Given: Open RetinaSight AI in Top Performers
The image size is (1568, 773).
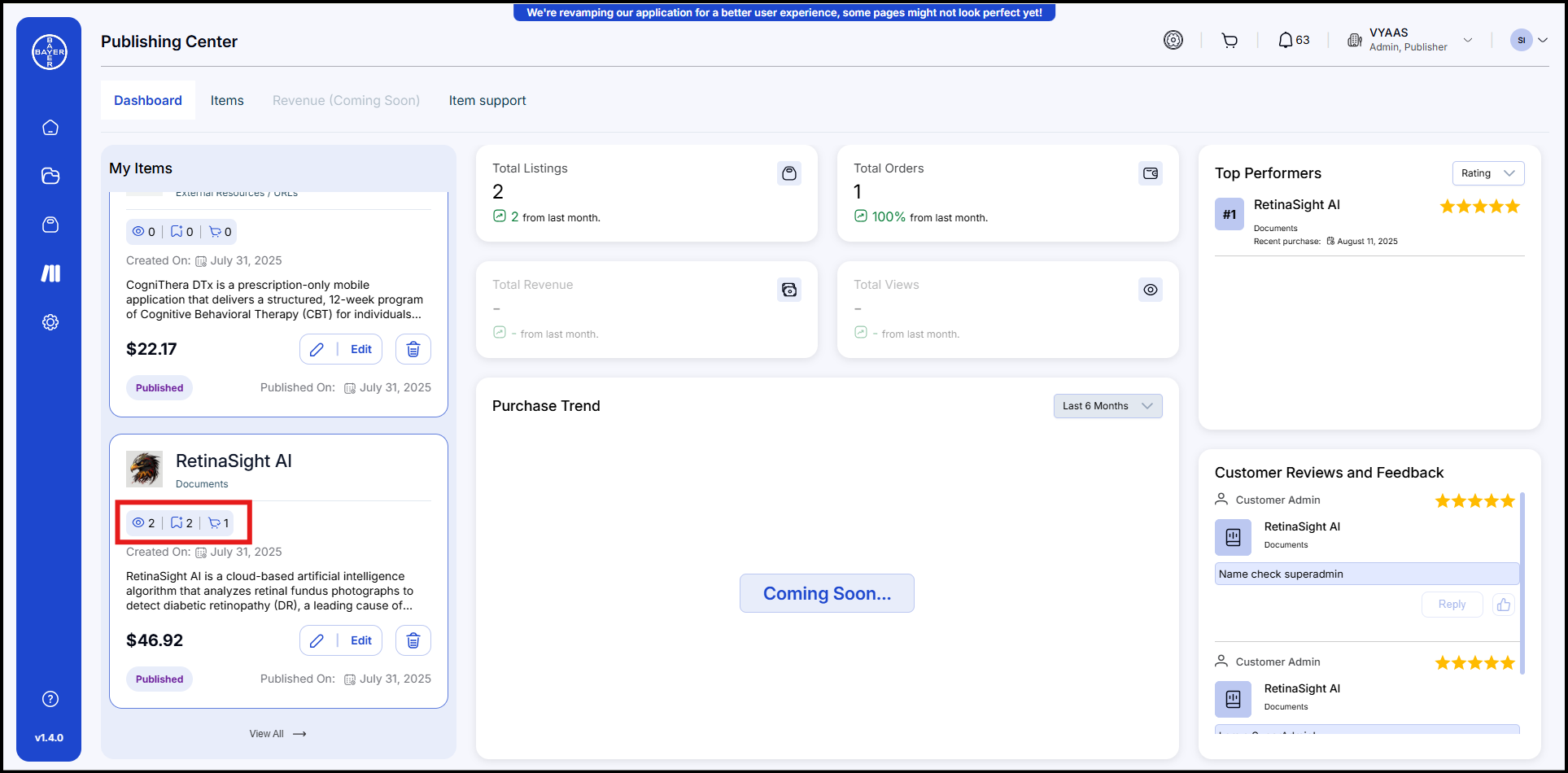Looking at the screenshot, I should point(1296,205).
